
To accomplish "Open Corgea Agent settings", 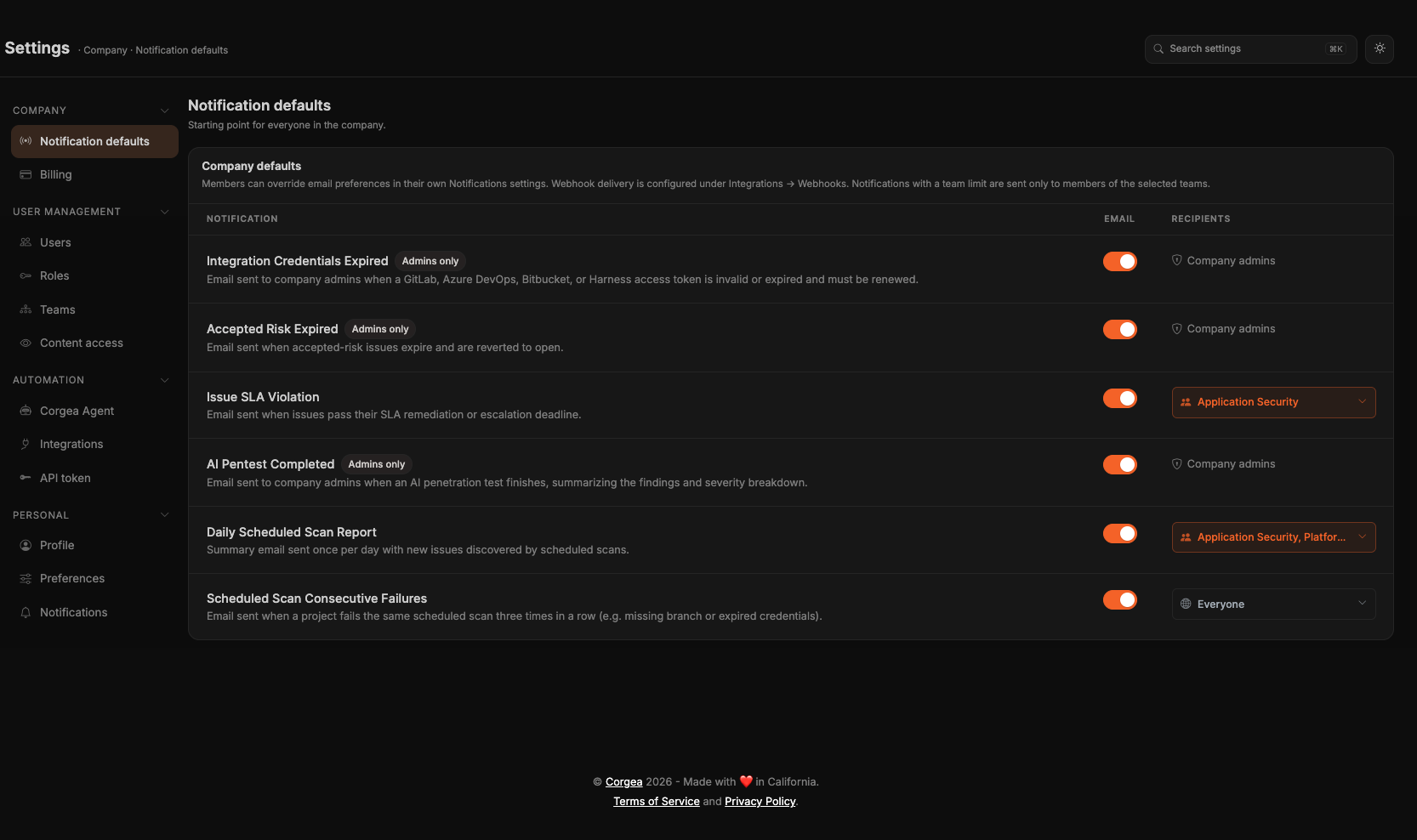I will (x=94, y=411).
